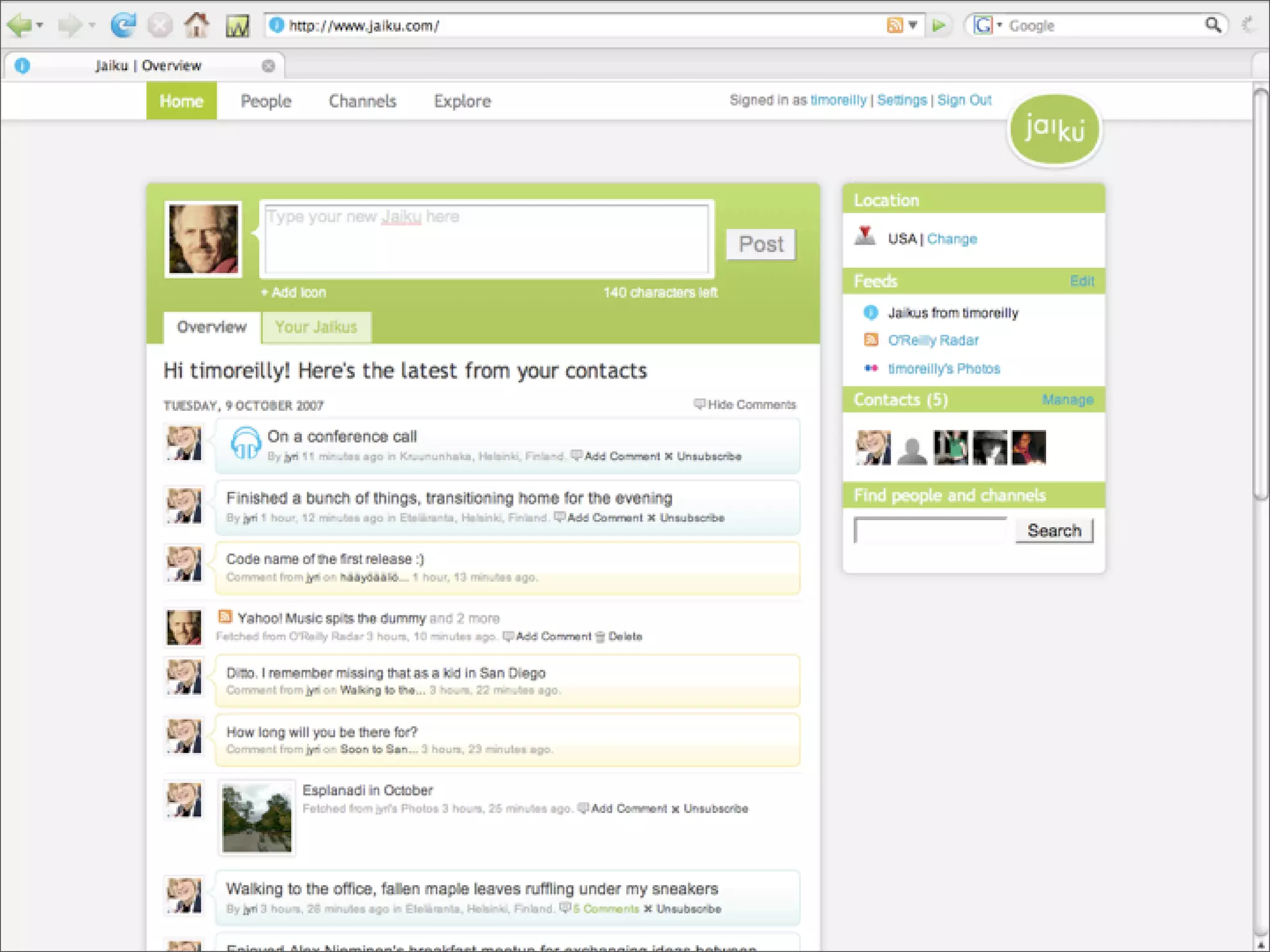Click the new Jaiku text box
This screenshot has width=1270, height=952.
(x=486, y=239)
